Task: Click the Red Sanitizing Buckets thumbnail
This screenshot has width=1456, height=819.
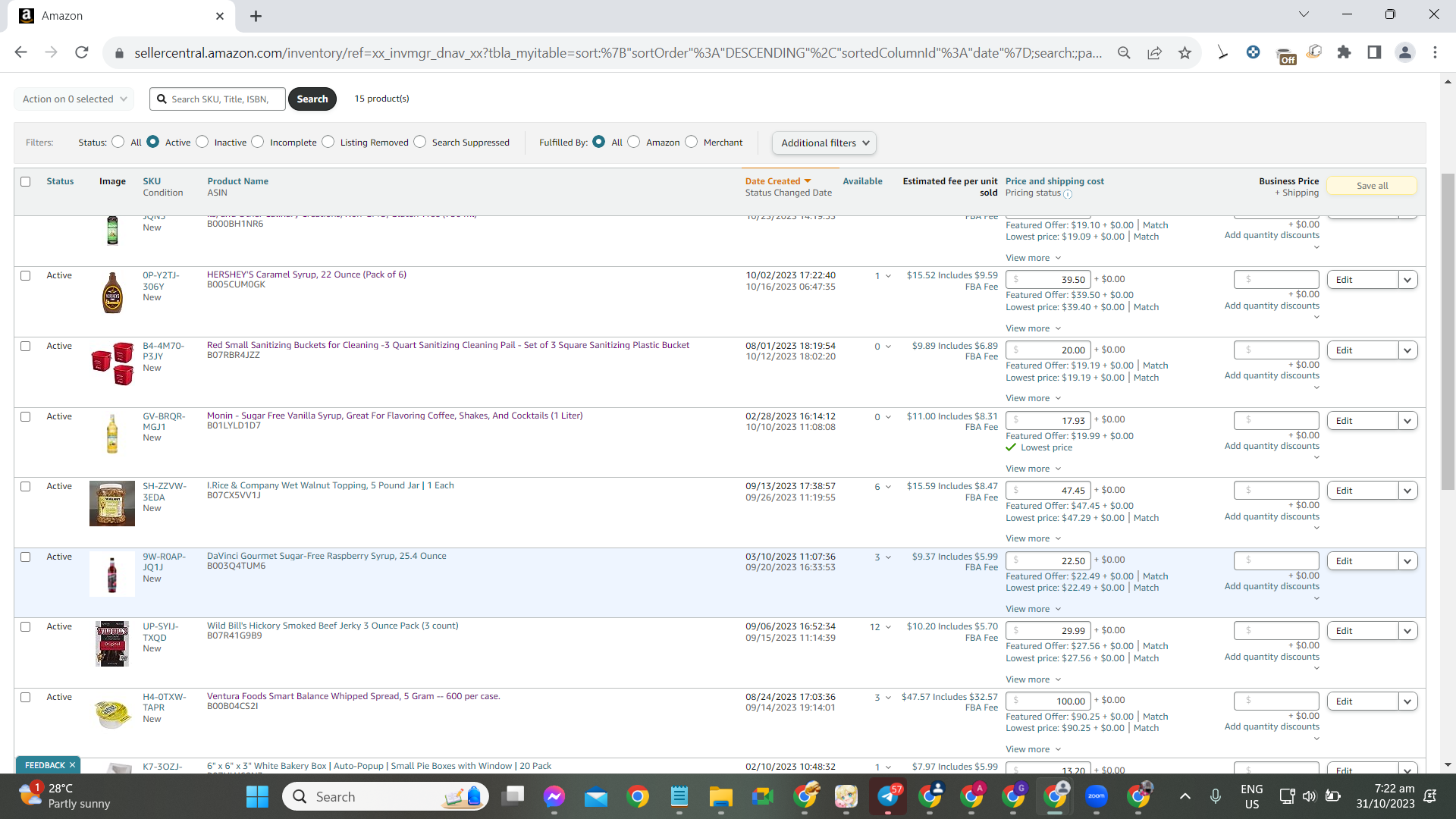Action: coord(112,363)
